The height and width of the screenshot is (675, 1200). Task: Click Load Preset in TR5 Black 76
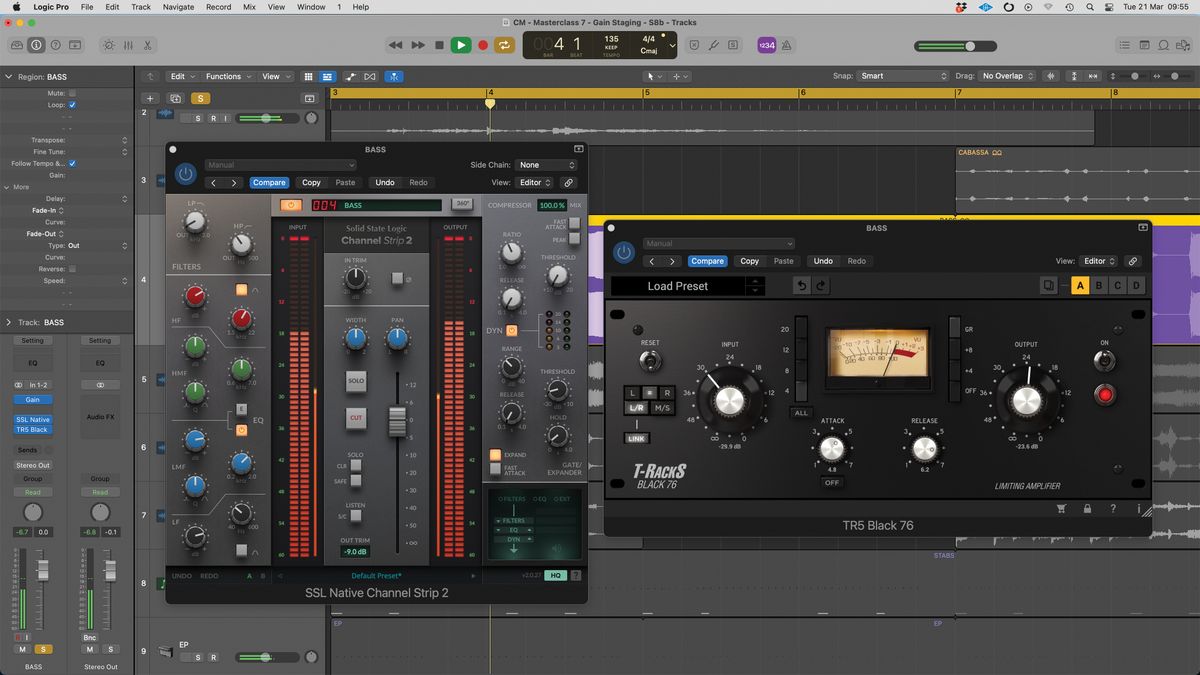point(678,285)
